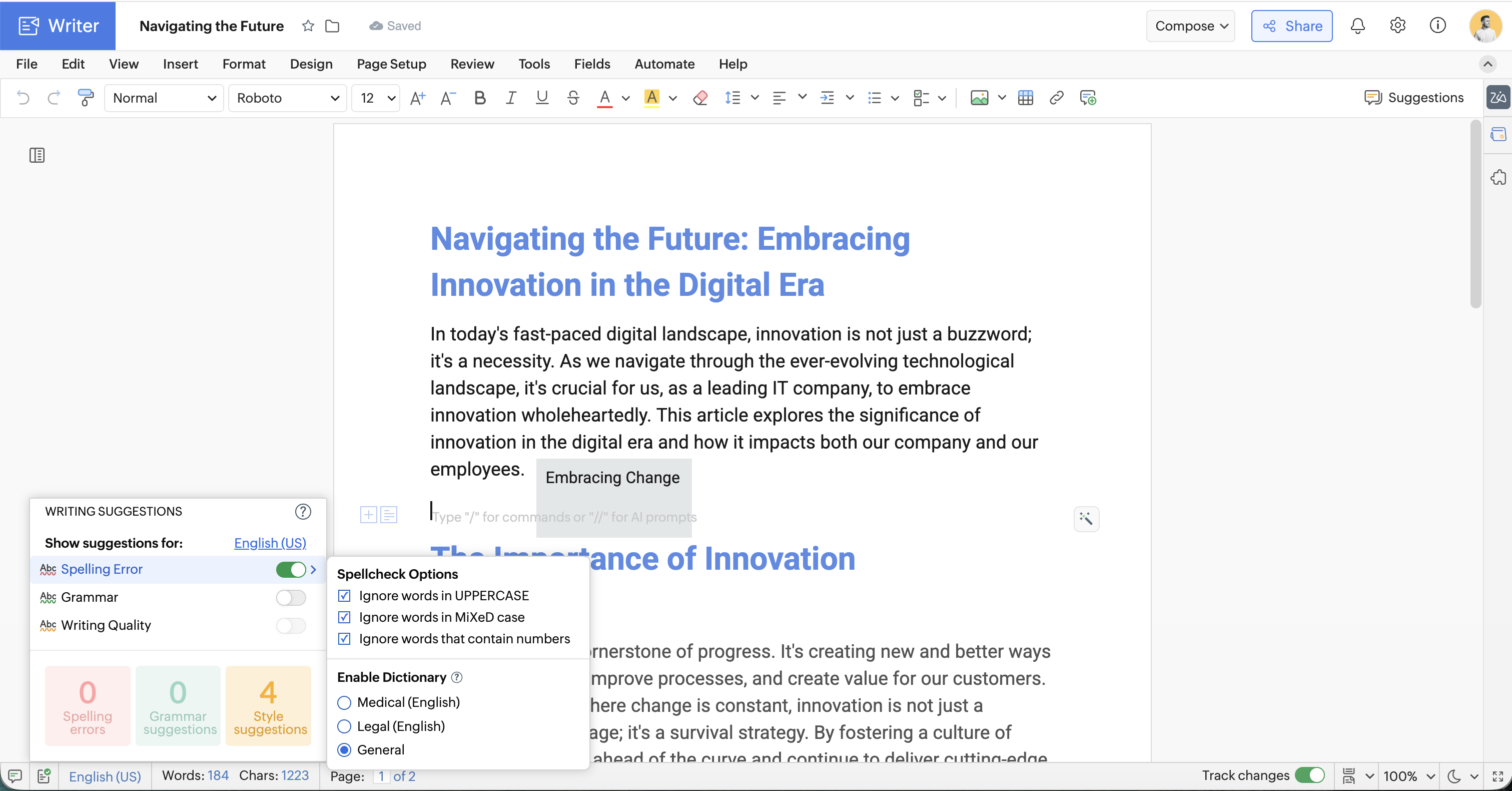Click the Share button
The width and height of the screenshot is (1512, 791).
[1292, 26]
